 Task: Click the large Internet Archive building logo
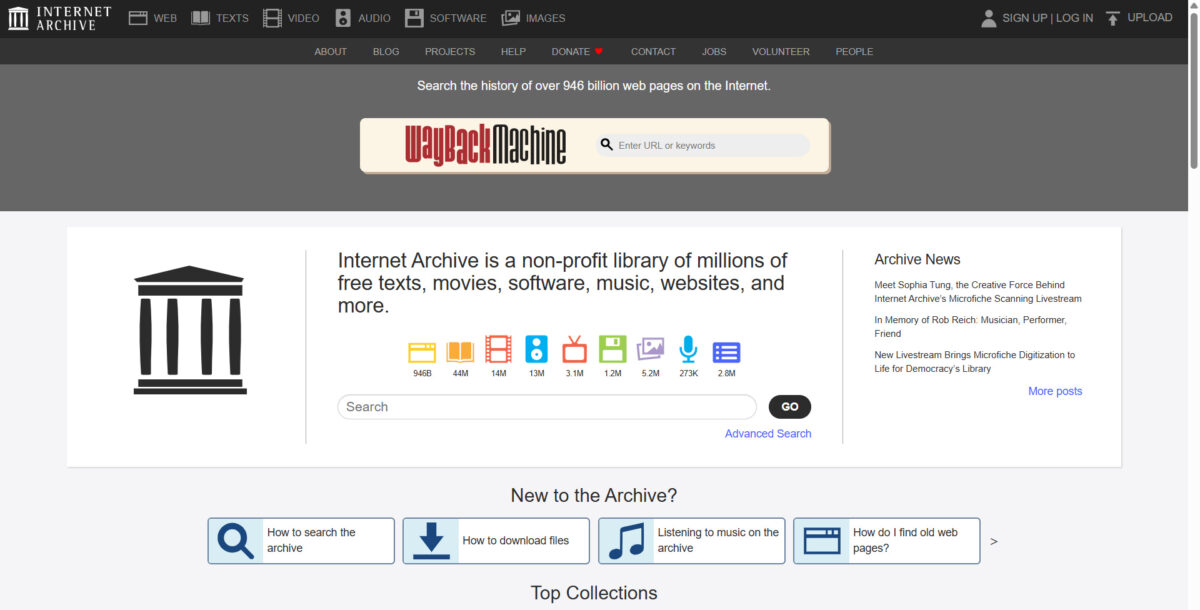(190, 330)
